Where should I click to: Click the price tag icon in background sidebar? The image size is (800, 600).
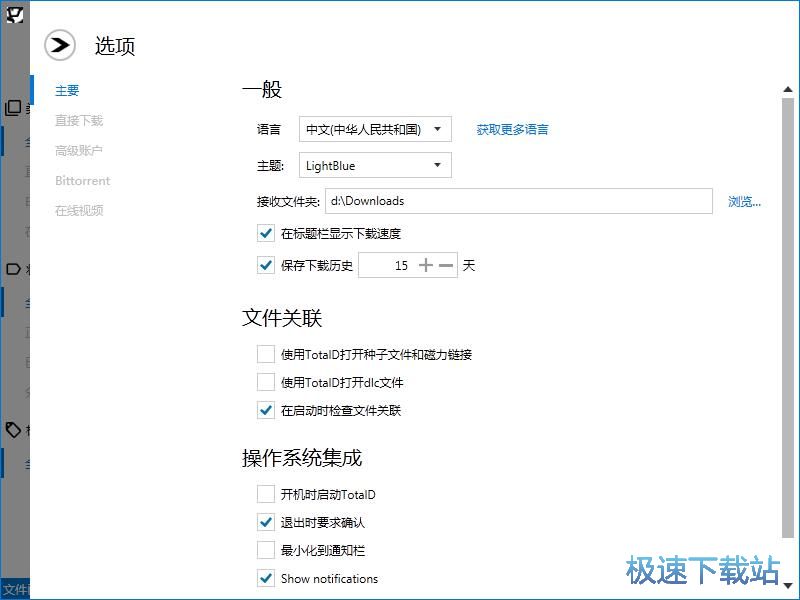pyautogui.click(x=13, y=430)
